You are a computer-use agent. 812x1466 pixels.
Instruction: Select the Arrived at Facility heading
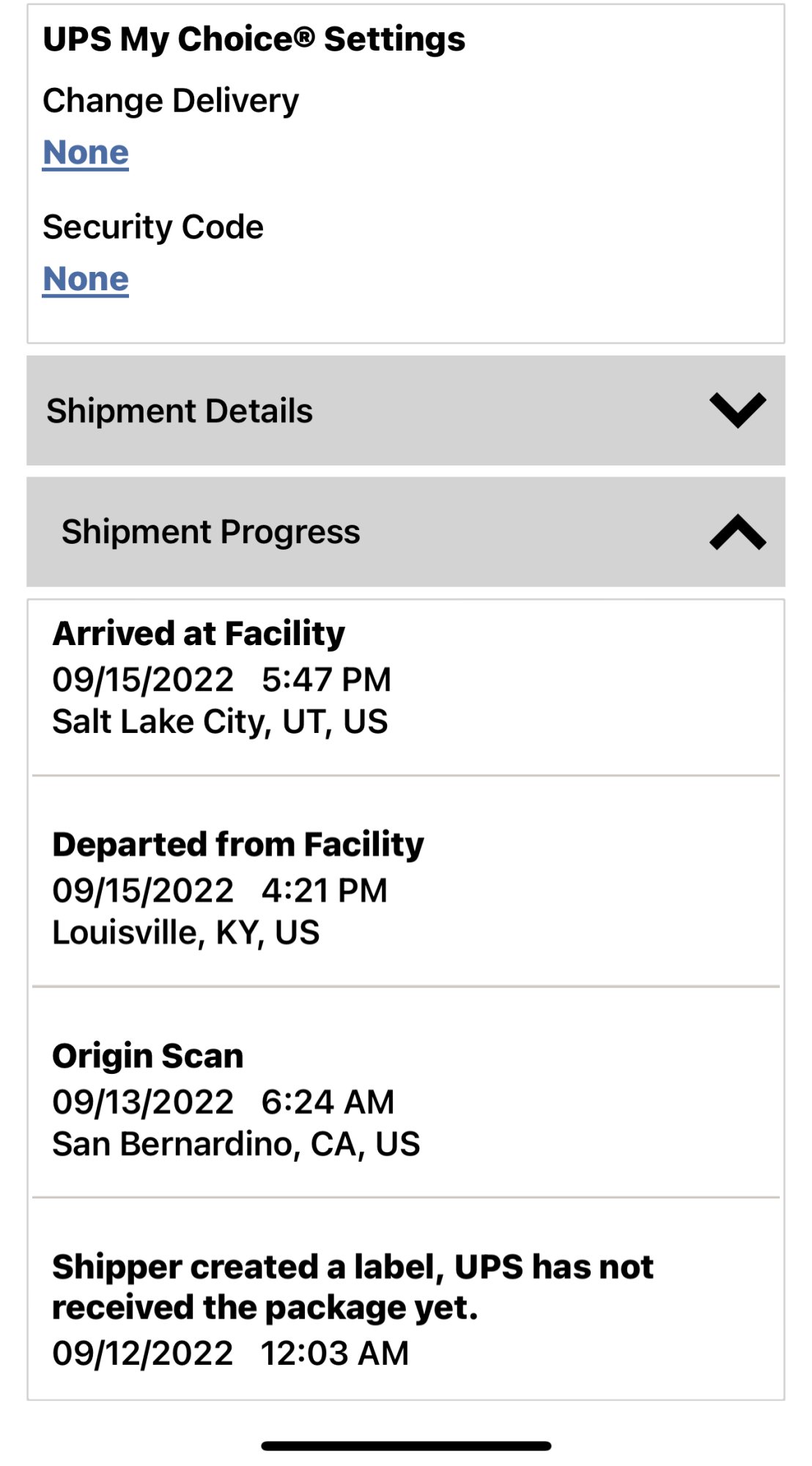(199, 633)
